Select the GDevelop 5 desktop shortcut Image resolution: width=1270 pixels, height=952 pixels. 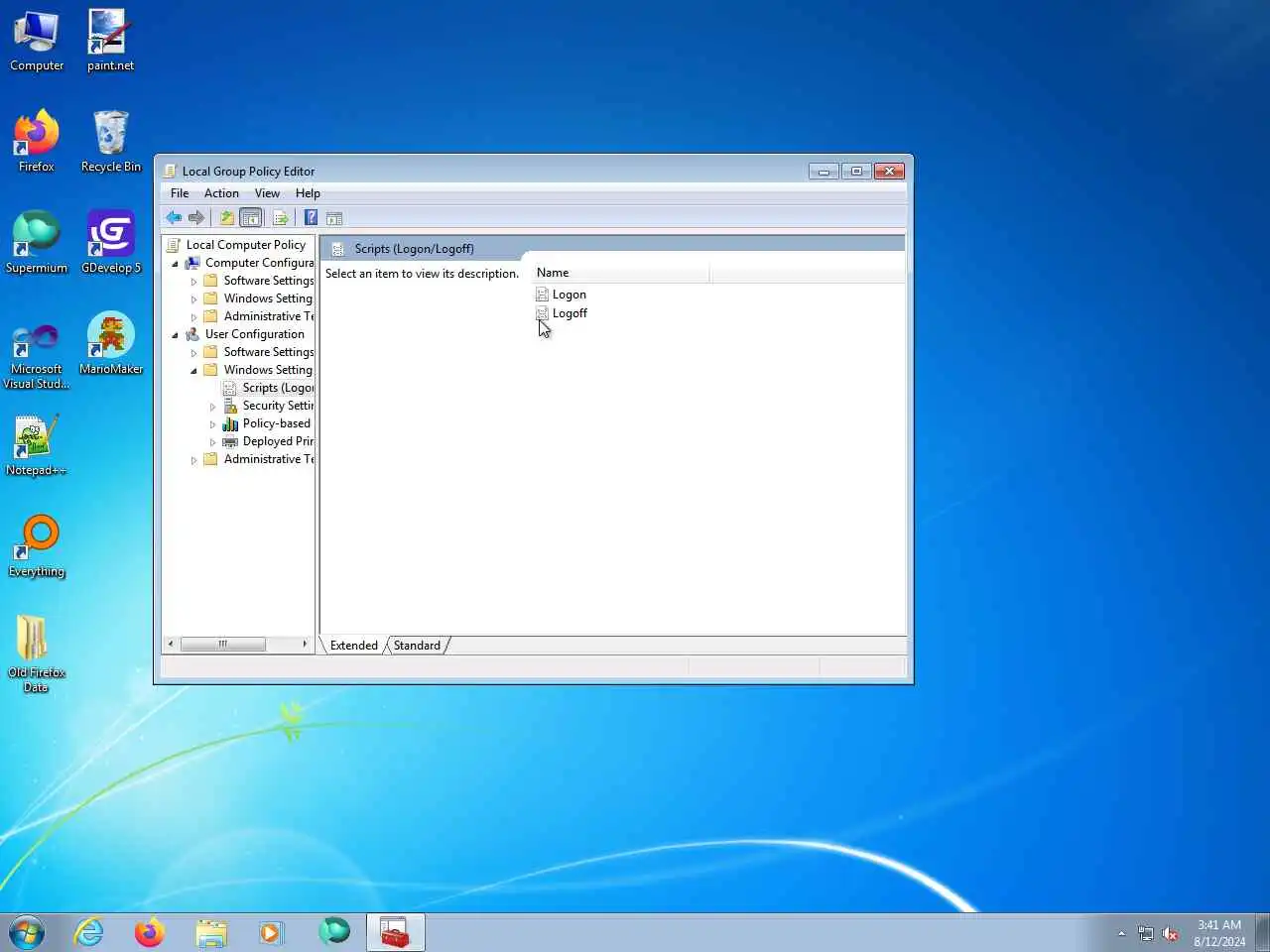110,243
